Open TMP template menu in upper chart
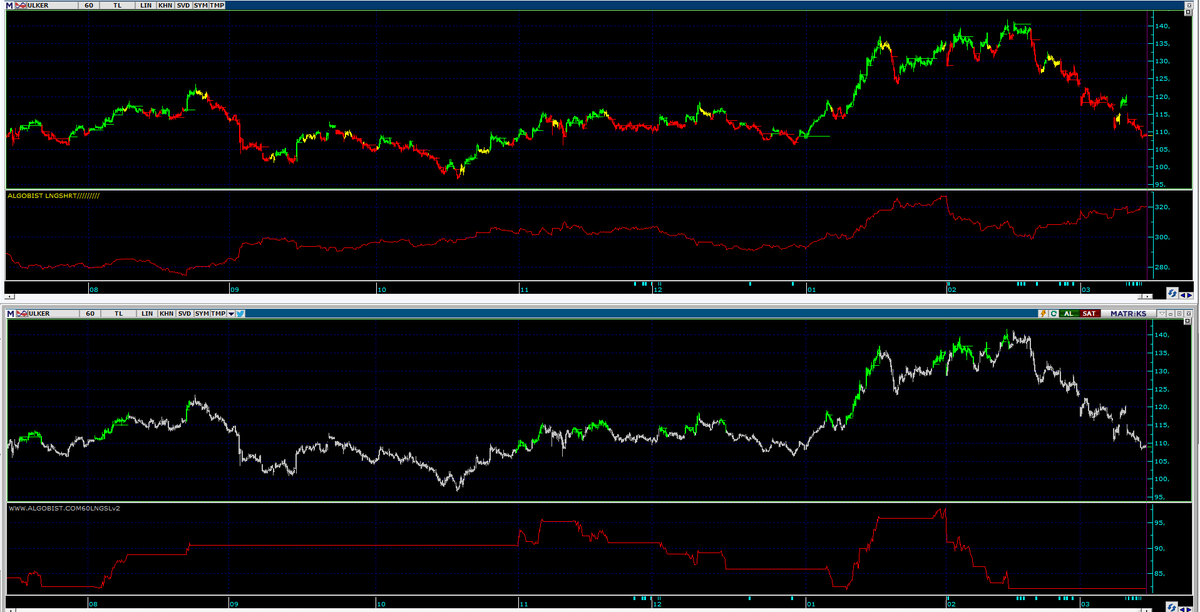1200x612 pixels. 217,5
